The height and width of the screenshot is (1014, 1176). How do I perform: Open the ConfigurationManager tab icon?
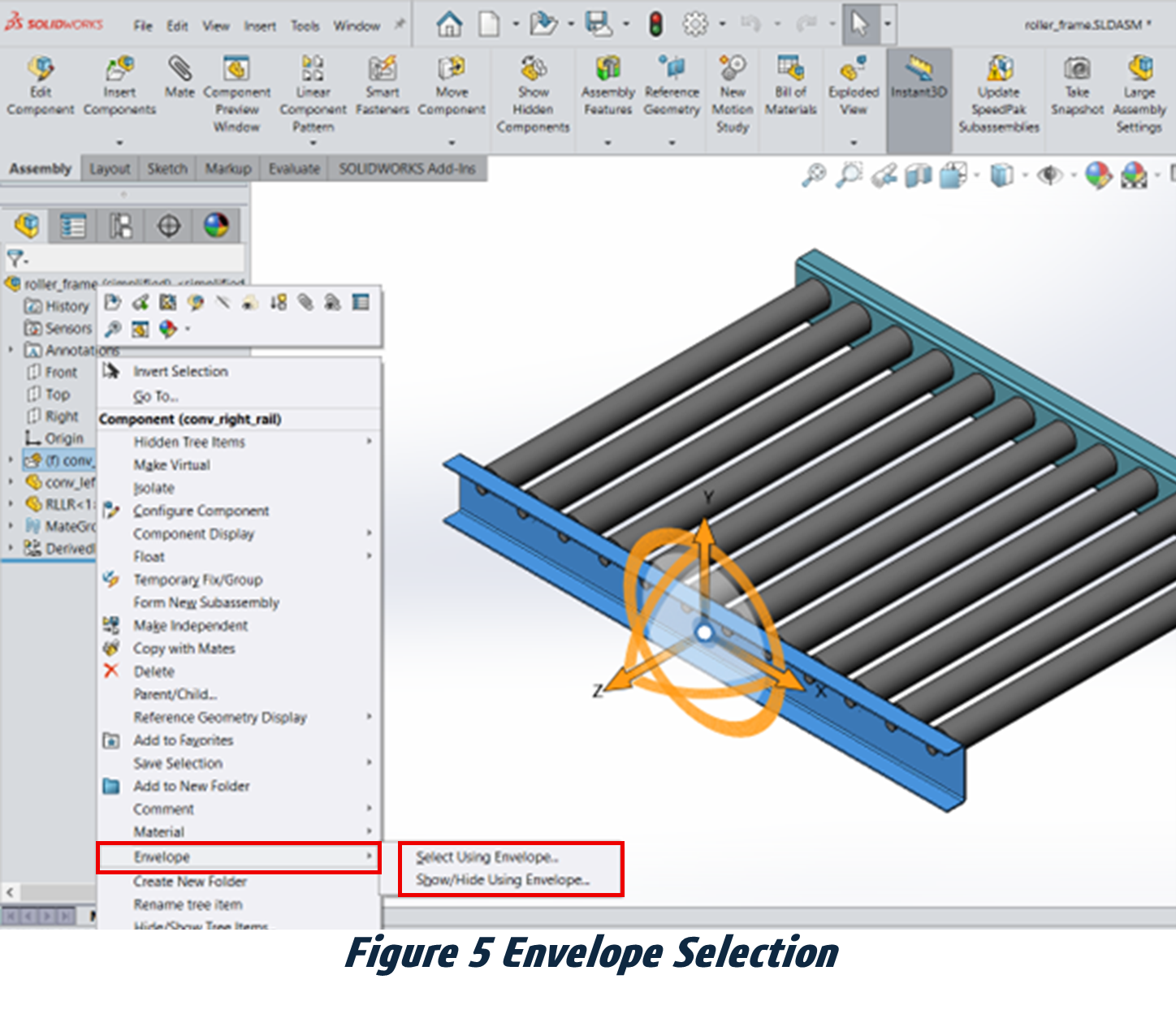pos(121,226)
